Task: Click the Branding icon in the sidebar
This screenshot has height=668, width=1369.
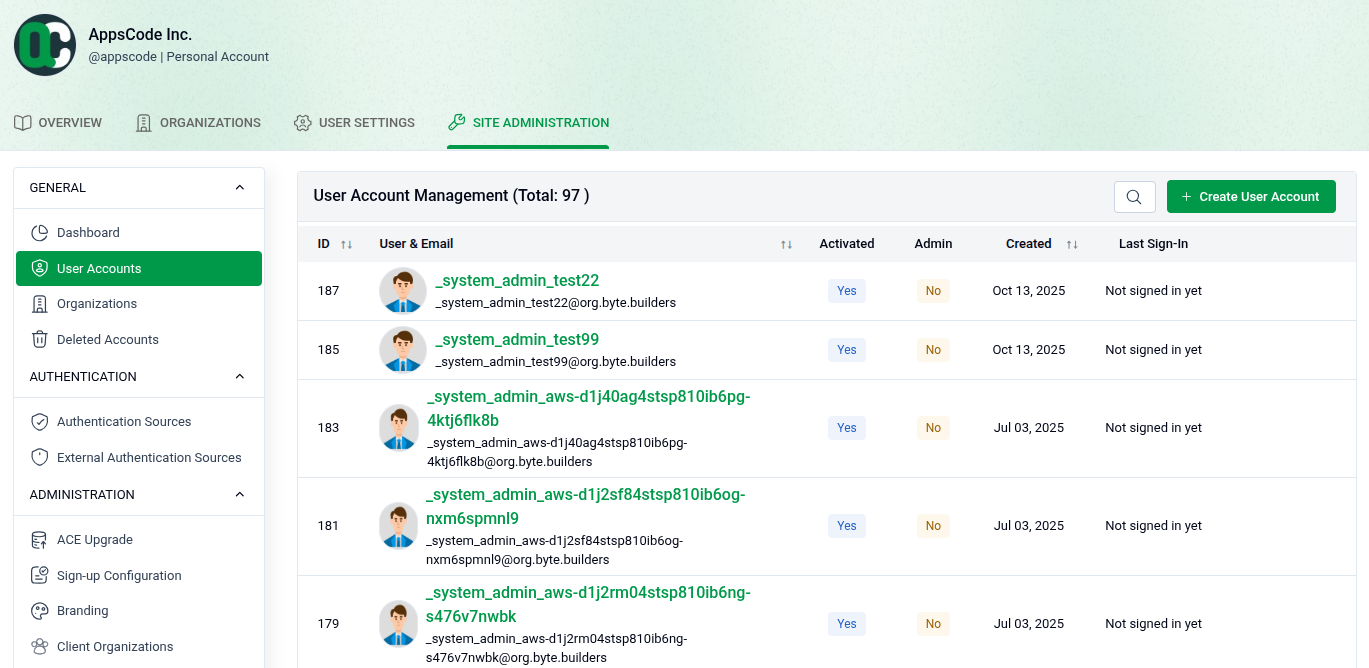Action: coord(39,610)
